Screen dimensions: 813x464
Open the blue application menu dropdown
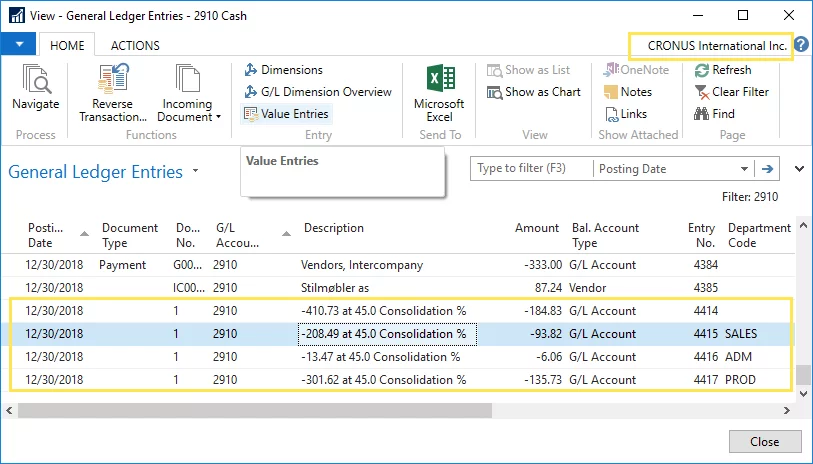click(x=19, y=45)
